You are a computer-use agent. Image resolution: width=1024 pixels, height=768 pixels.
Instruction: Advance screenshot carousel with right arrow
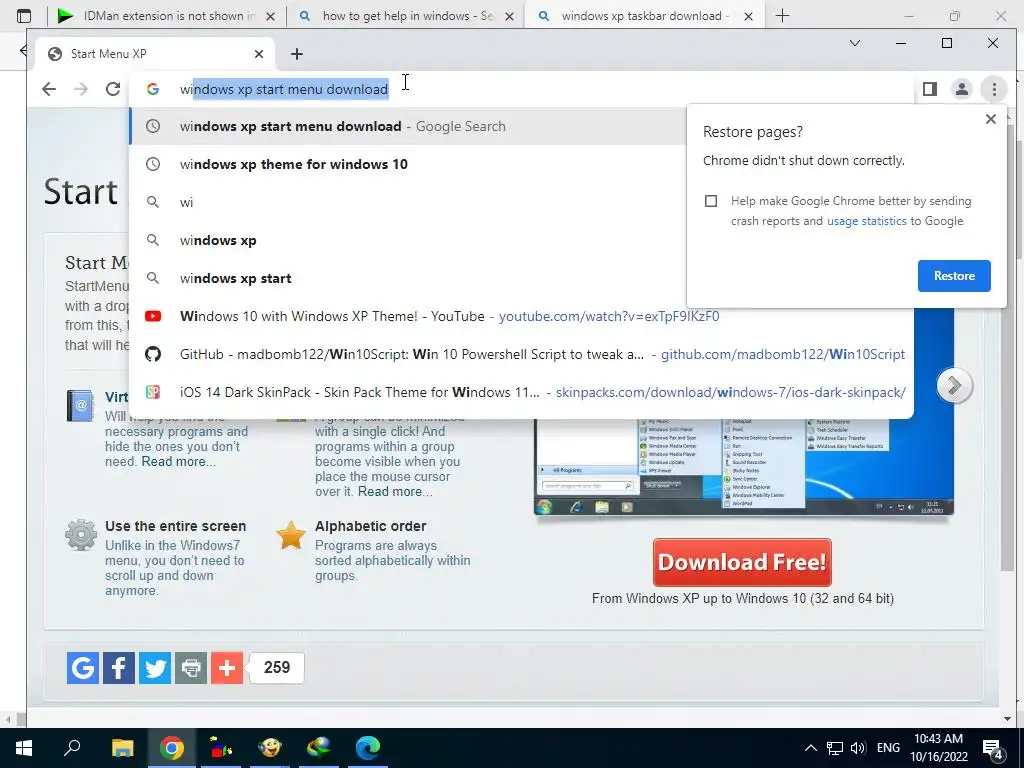tap(953, 385)
